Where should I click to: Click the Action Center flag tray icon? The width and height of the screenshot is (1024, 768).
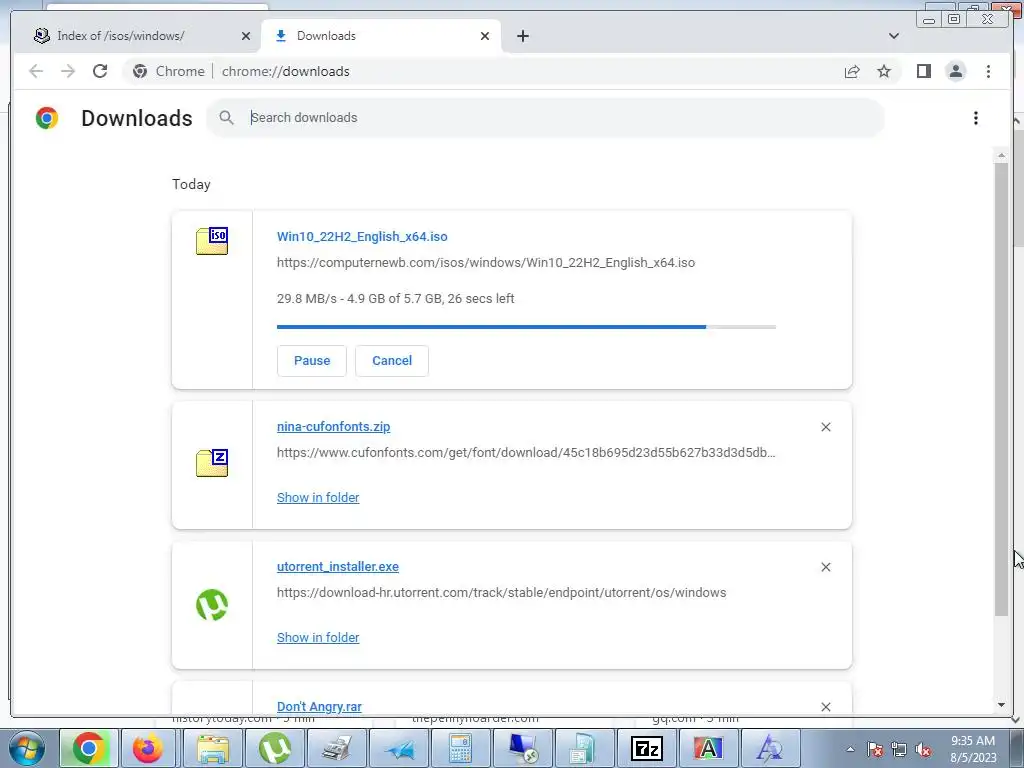(875, 750)
